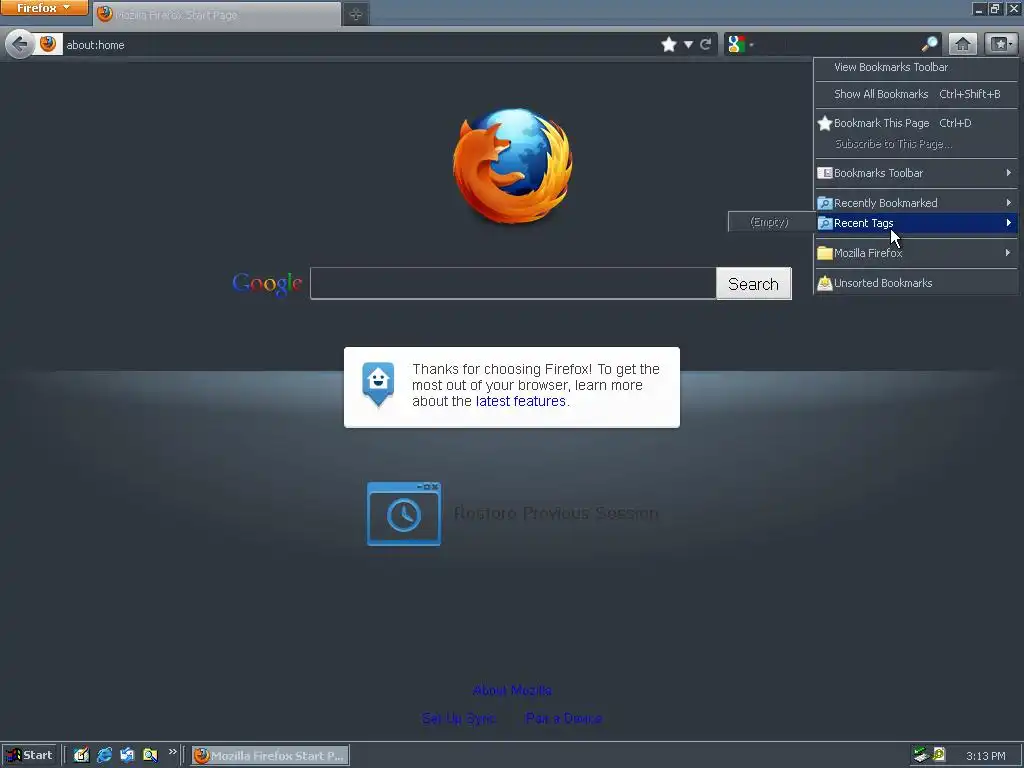The image size is (1024, 768).
Task: Select Mozilla Firefox Start Page taskbar button
Action: tap(270, 756)
